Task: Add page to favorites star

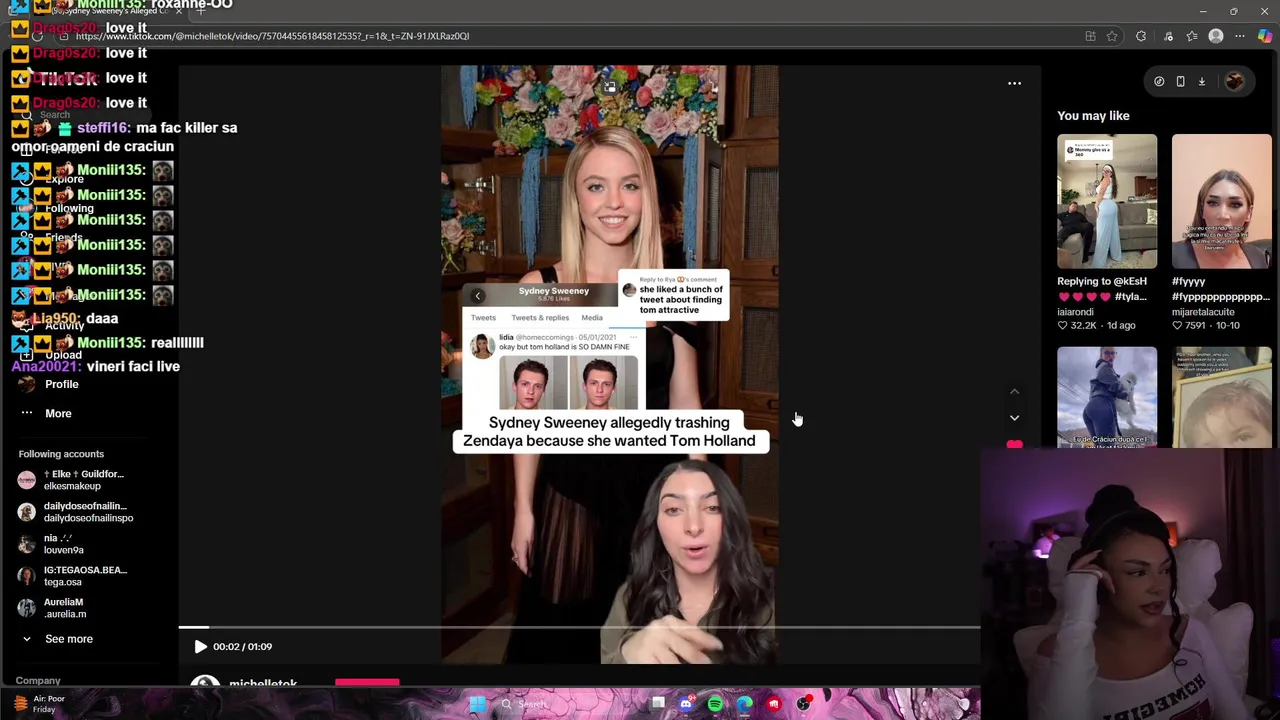Action: (x=1112, y=36)
